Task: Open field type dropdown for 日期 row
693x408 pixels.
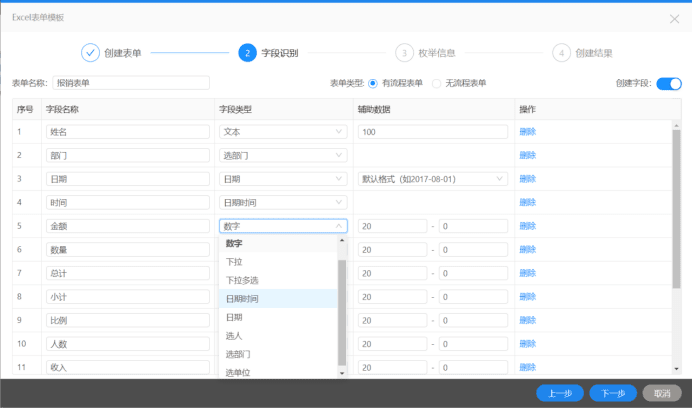Action: [x=283, y=179]
